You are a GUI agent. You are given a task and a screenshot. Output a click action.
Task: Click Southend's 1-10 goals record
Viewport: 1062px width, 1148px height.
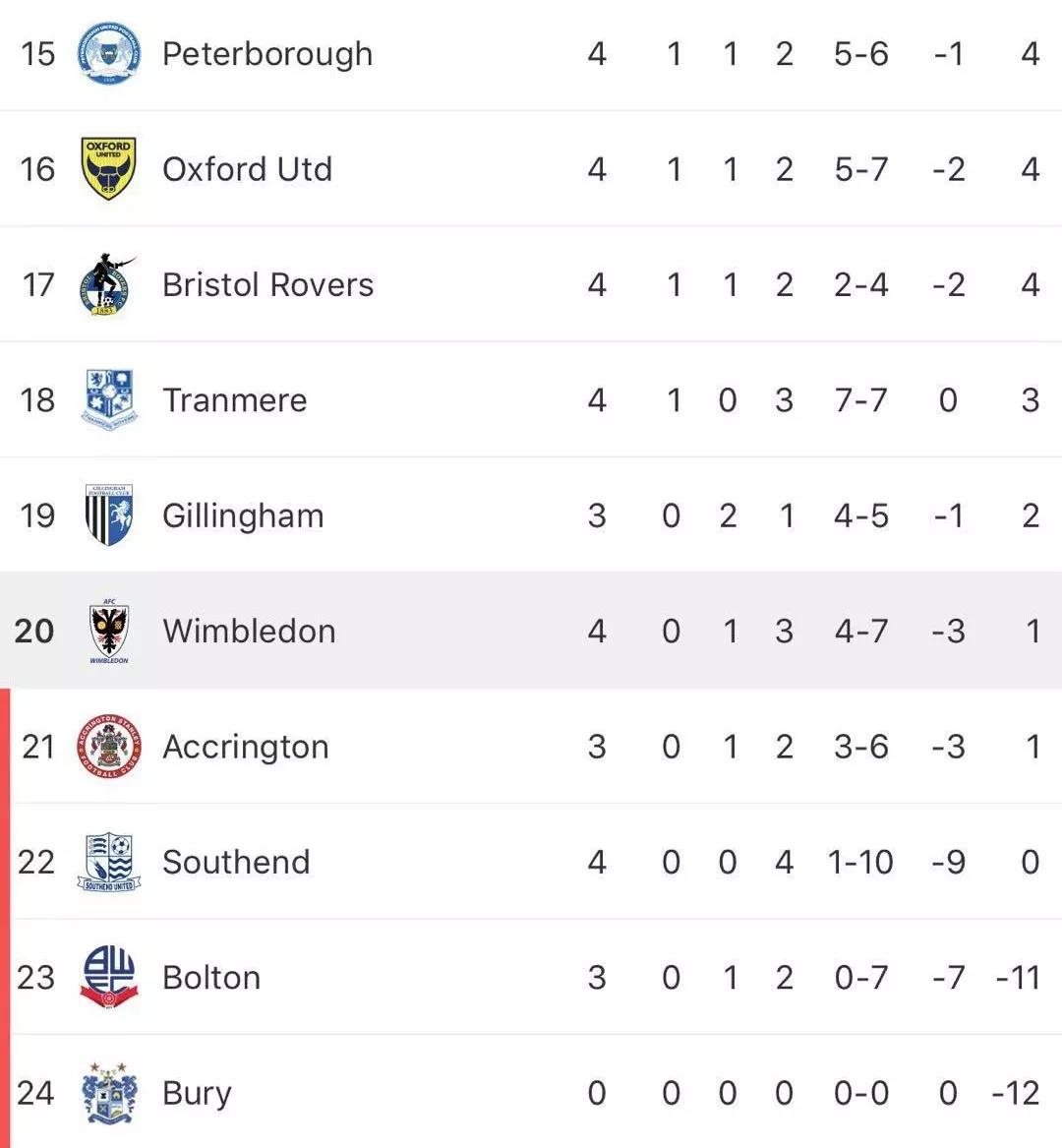[860, 862]
